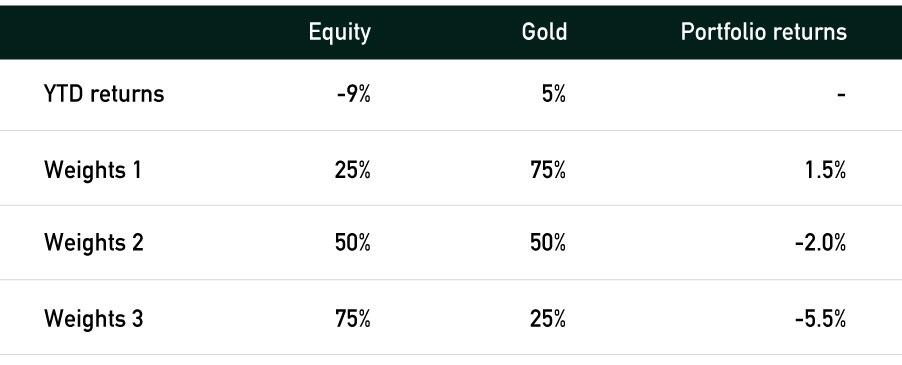The width and height of the screenshot is (902, 365).
Task: Click the Equity column header
Action: point(339,33)
